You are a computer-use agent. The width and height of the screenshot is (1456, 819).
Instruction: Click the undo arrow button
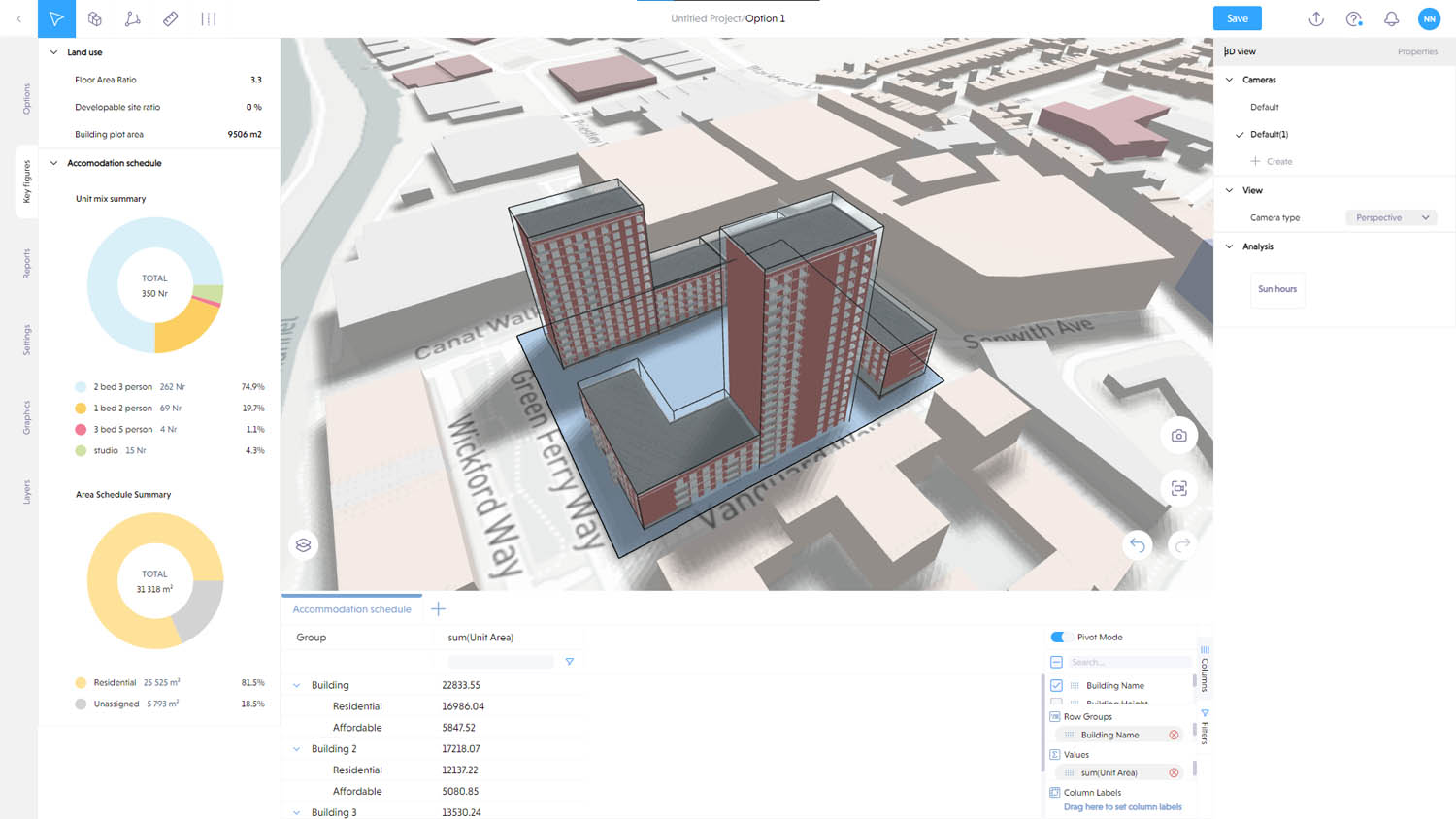(1138, 545)
